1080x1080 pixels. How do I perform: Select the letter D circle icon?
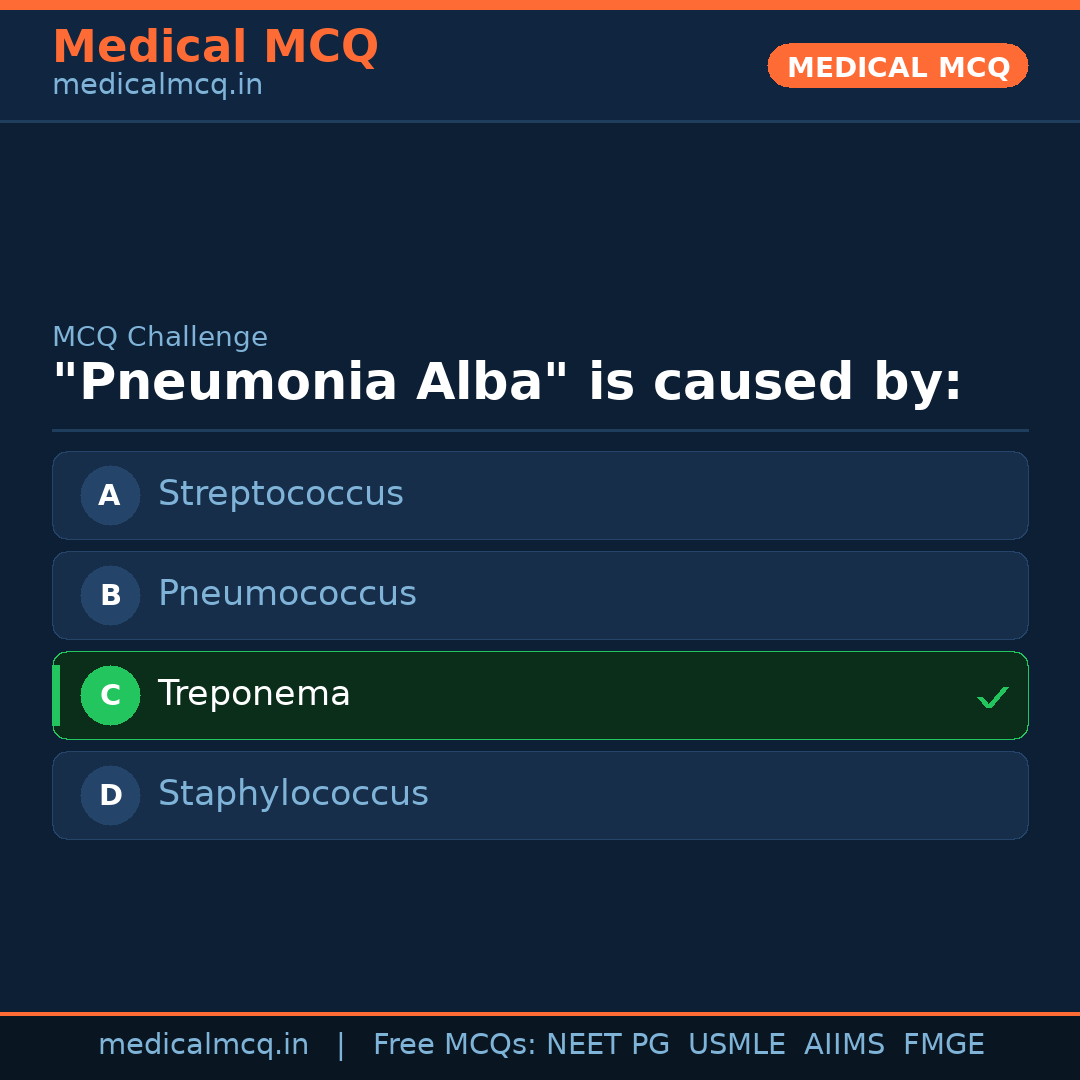[110, 795]
